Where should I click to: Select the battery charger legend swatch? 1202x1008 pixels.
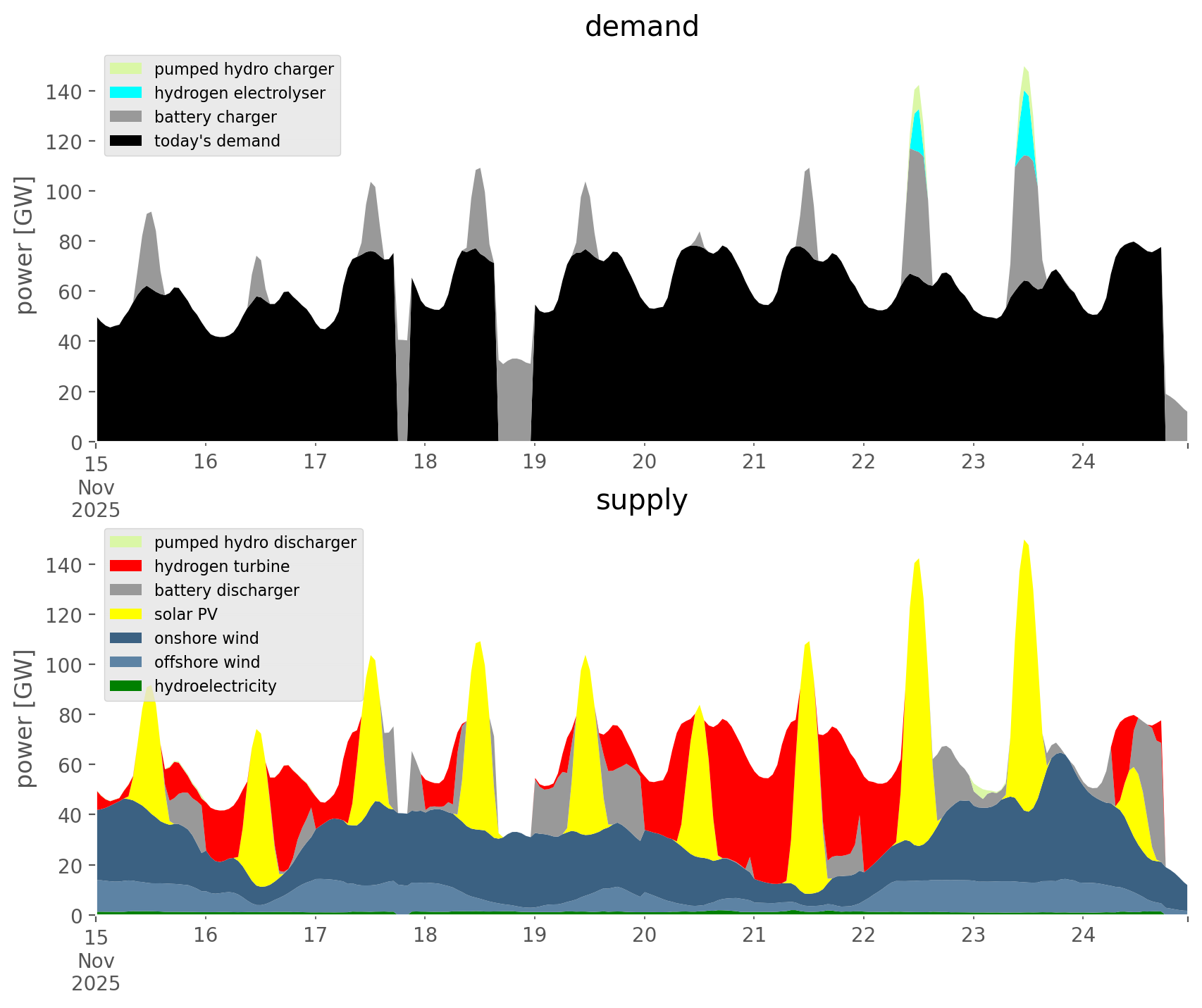(x=126, y=117)
